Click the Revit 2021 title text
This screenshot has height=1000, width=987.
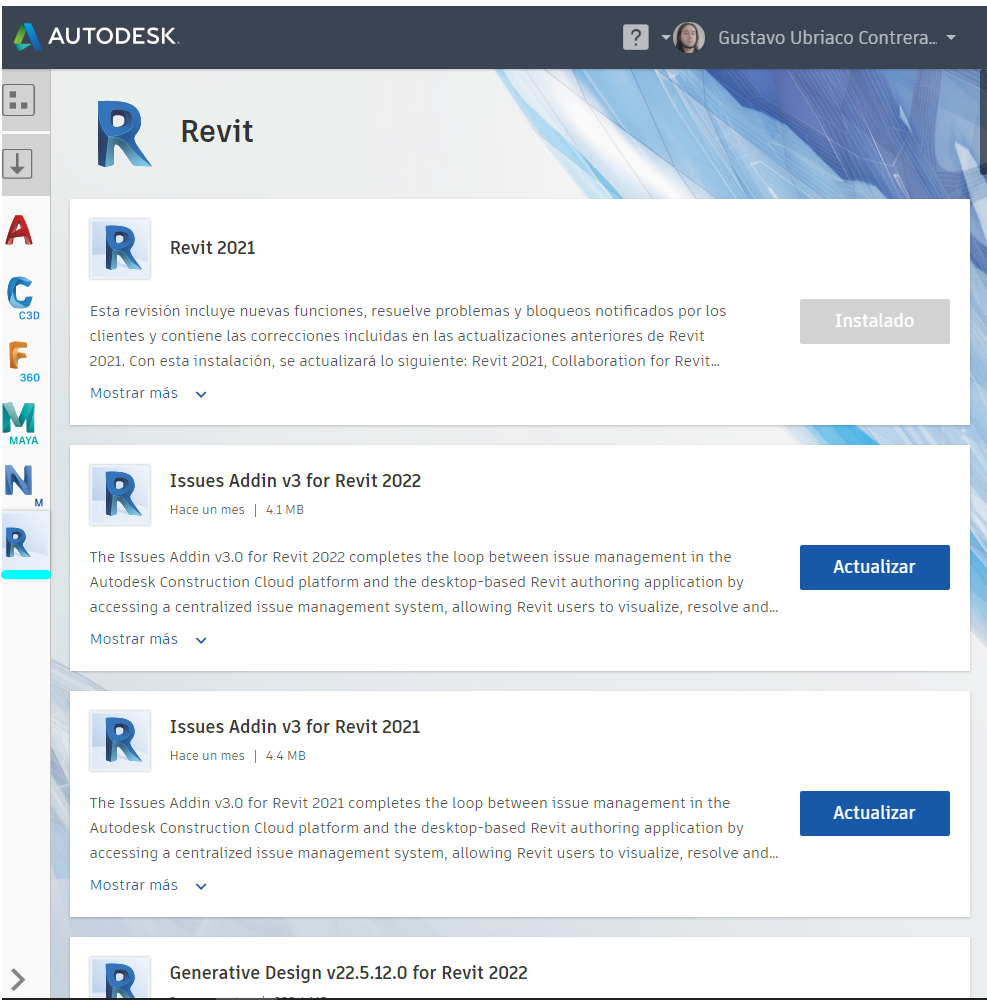pyautogui.click(x=212, y=248)
